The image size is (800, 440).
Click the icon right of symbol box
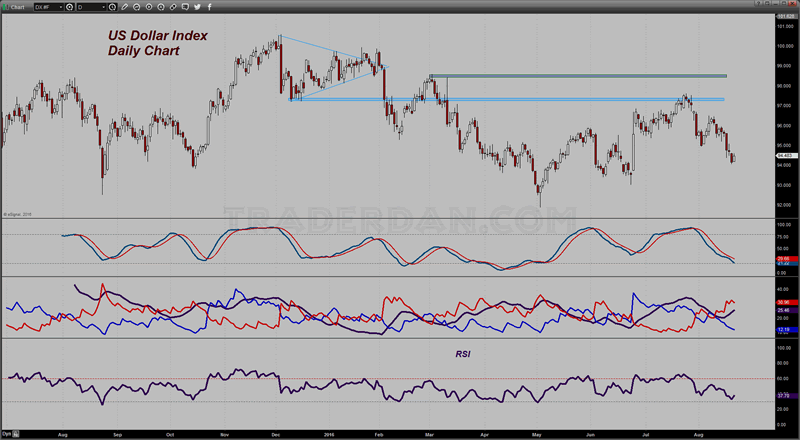pos(68,6)
